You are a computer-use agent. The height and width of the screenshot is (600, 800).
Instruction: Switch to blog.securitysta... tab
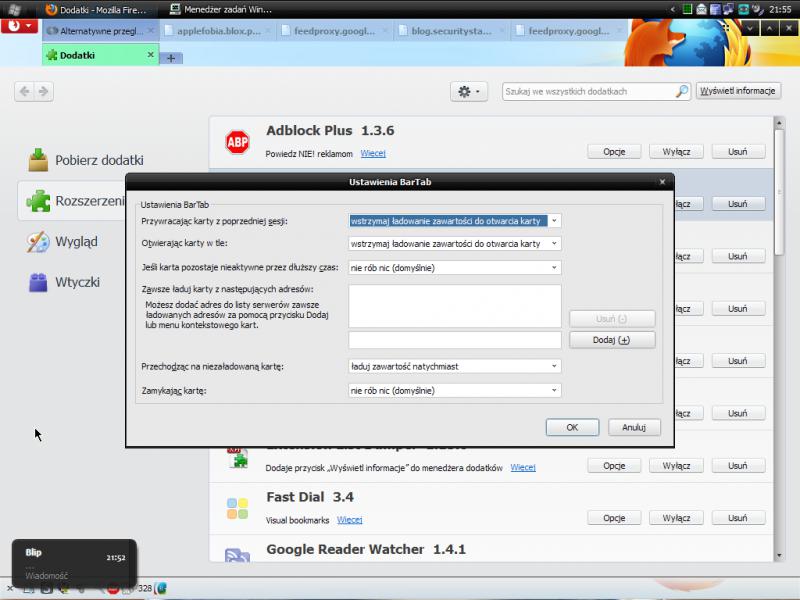(452, 31)
